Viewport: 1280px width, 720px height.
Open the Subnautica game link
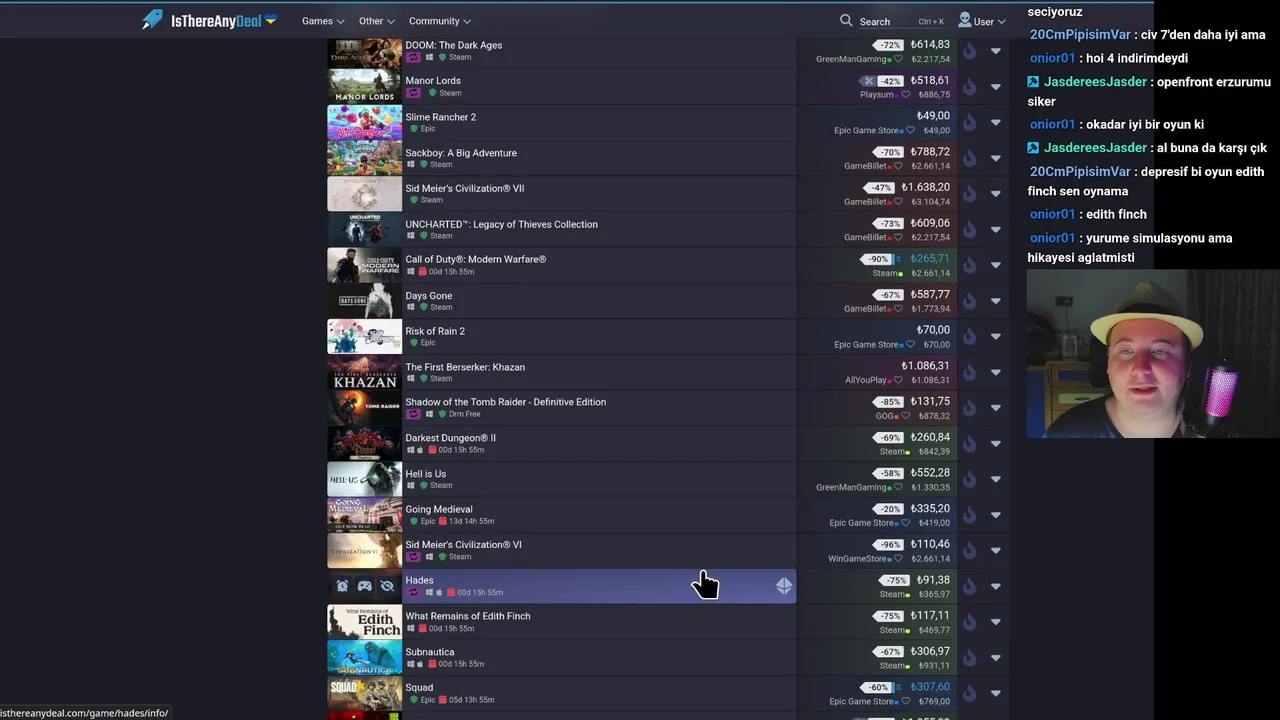pyautogui.click(x=429, y=652)
